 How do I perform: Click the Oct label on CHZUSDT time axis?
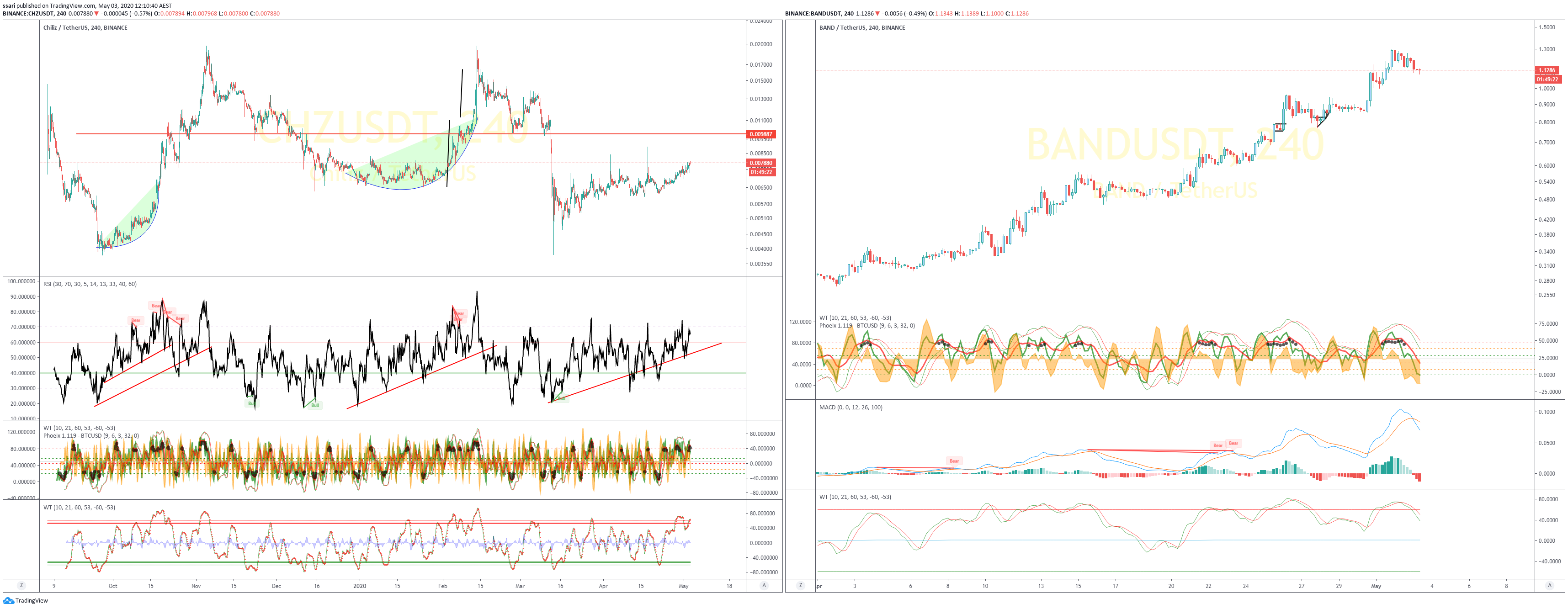point(112,586)
